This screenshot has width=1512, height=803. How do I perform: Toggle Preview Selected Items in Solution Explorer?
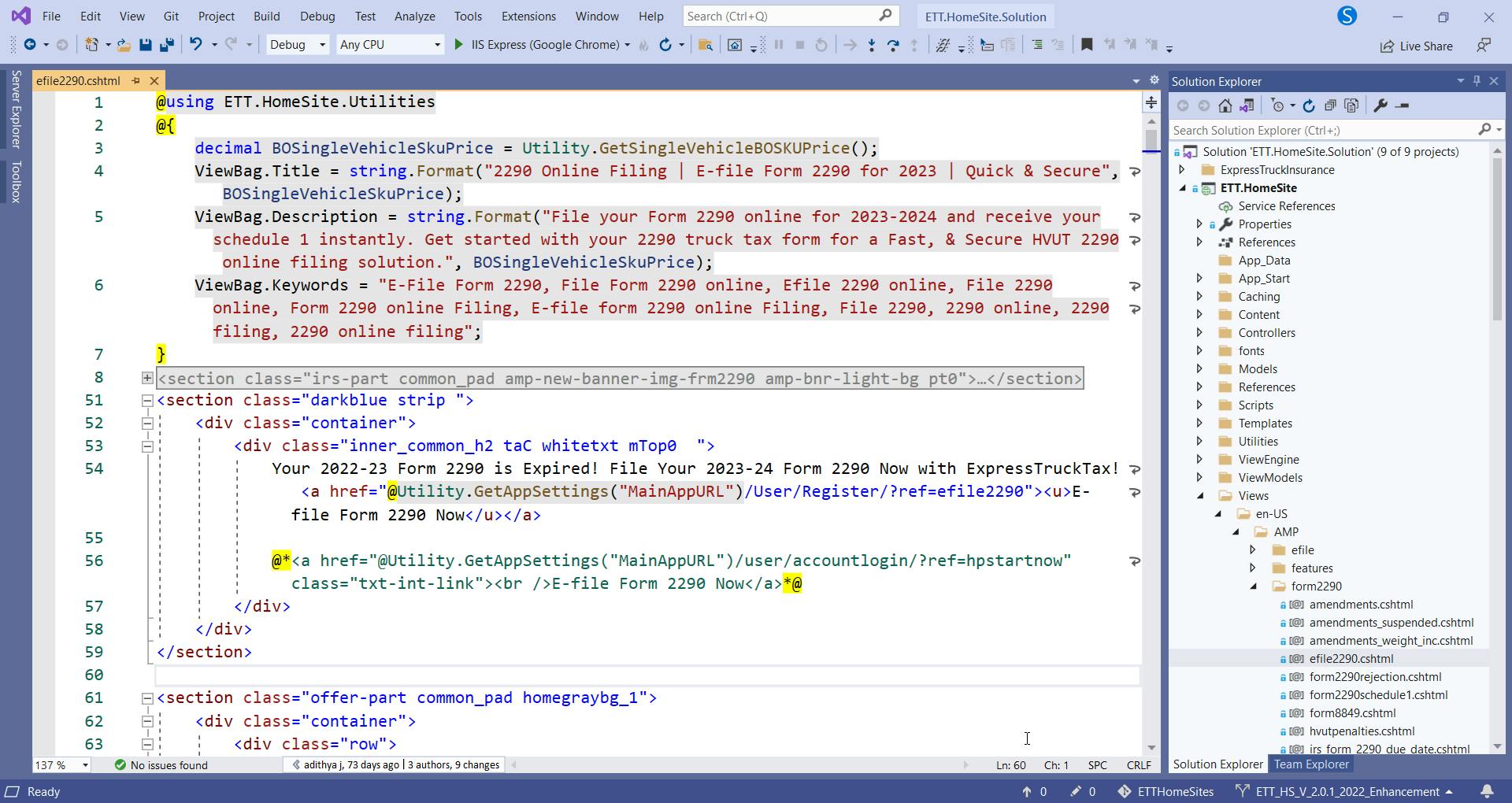click(1402, 105)
